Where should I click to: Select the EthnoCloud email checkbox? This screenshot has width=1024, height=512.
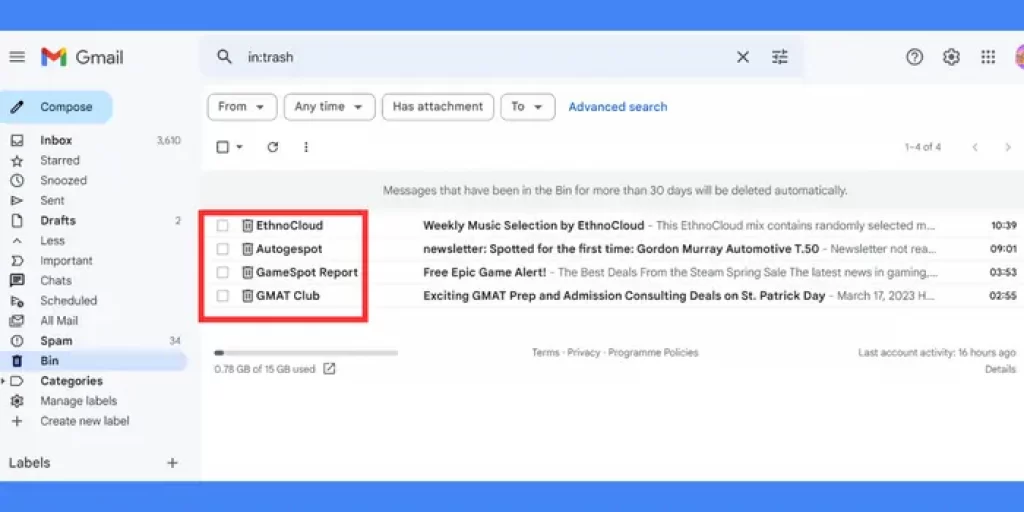click(x=223, y=225)
